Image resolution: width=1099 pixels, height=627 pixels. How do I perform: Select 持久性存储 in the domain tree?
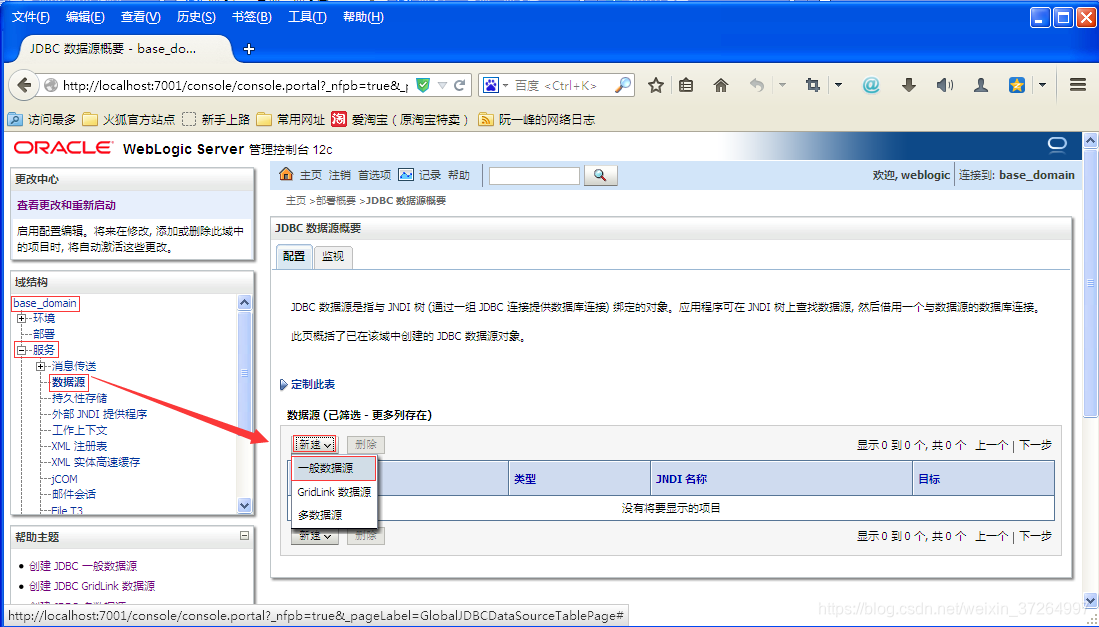coord(79,399)
